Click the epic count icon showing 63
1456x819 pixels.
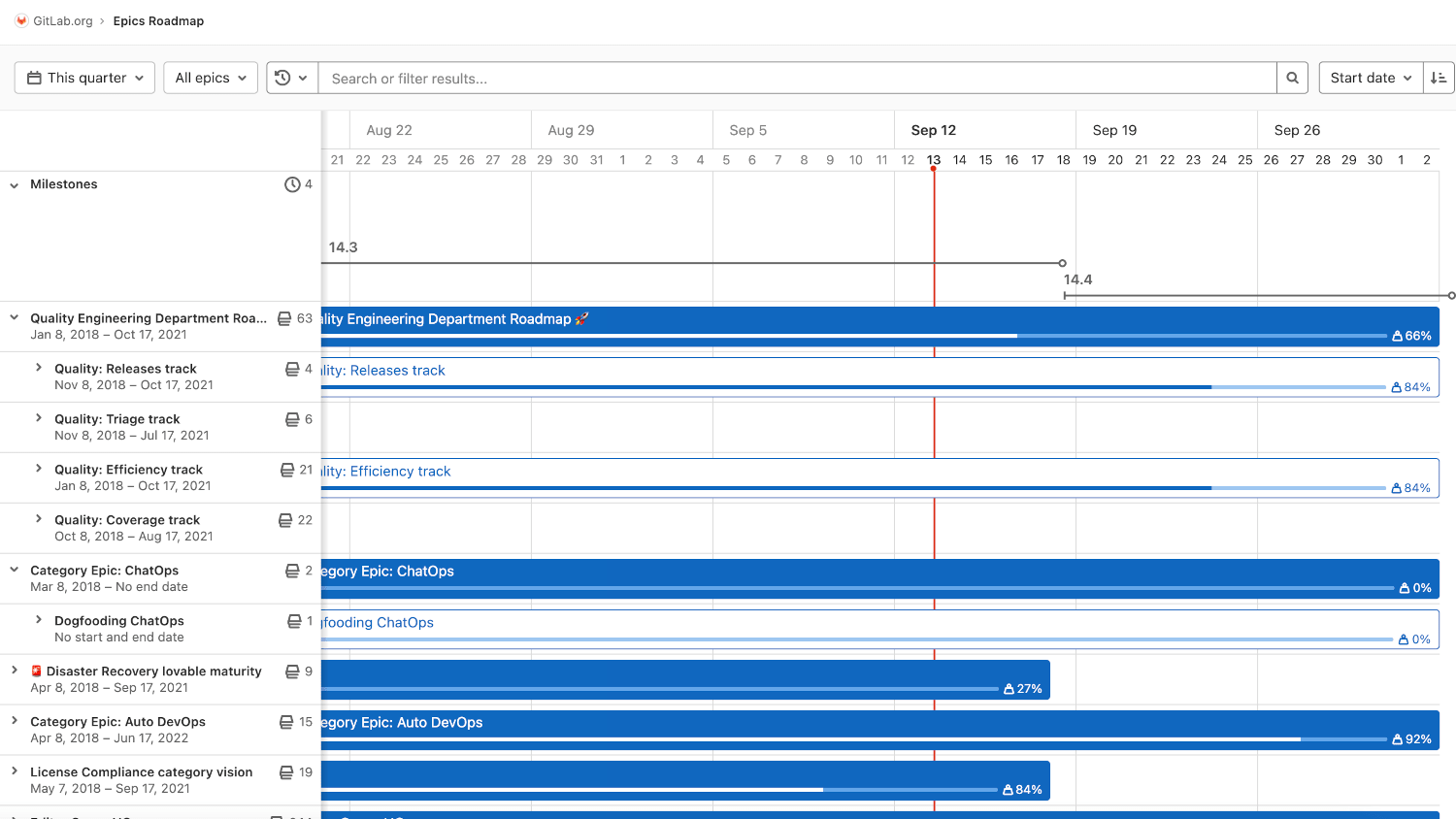click(283, 318)
